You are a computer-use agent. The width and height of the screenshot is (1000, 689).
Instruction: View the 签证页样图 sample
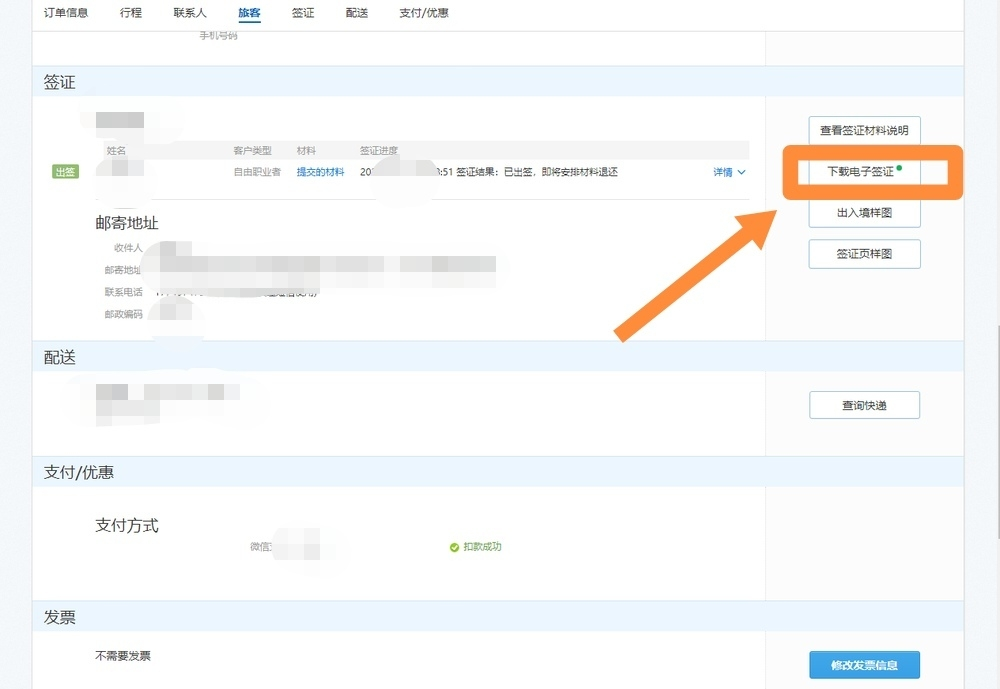click(x=863, y=254)
